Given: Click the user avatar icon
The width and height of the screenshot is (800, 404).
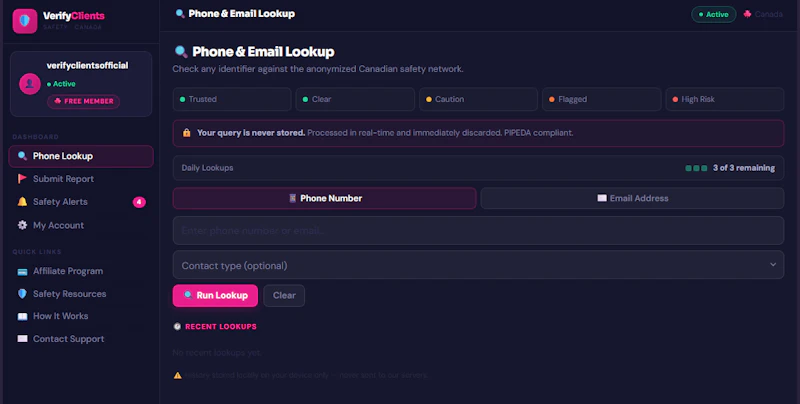Looking at the screenshot, I should (30, 84).
